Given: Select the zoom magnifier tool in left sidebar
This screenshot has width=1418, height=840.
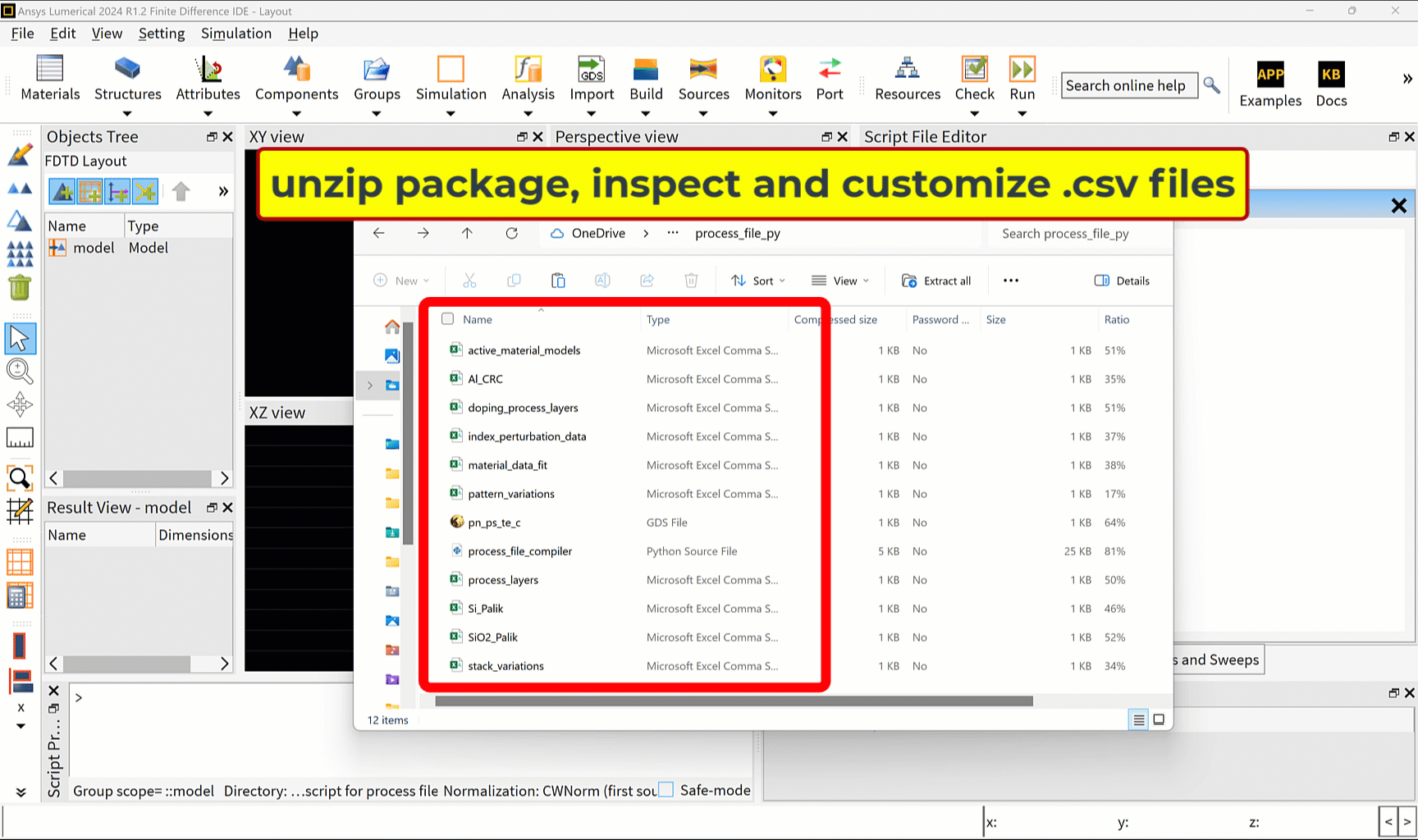Looking at the screenshot, I should click(20, 372).
